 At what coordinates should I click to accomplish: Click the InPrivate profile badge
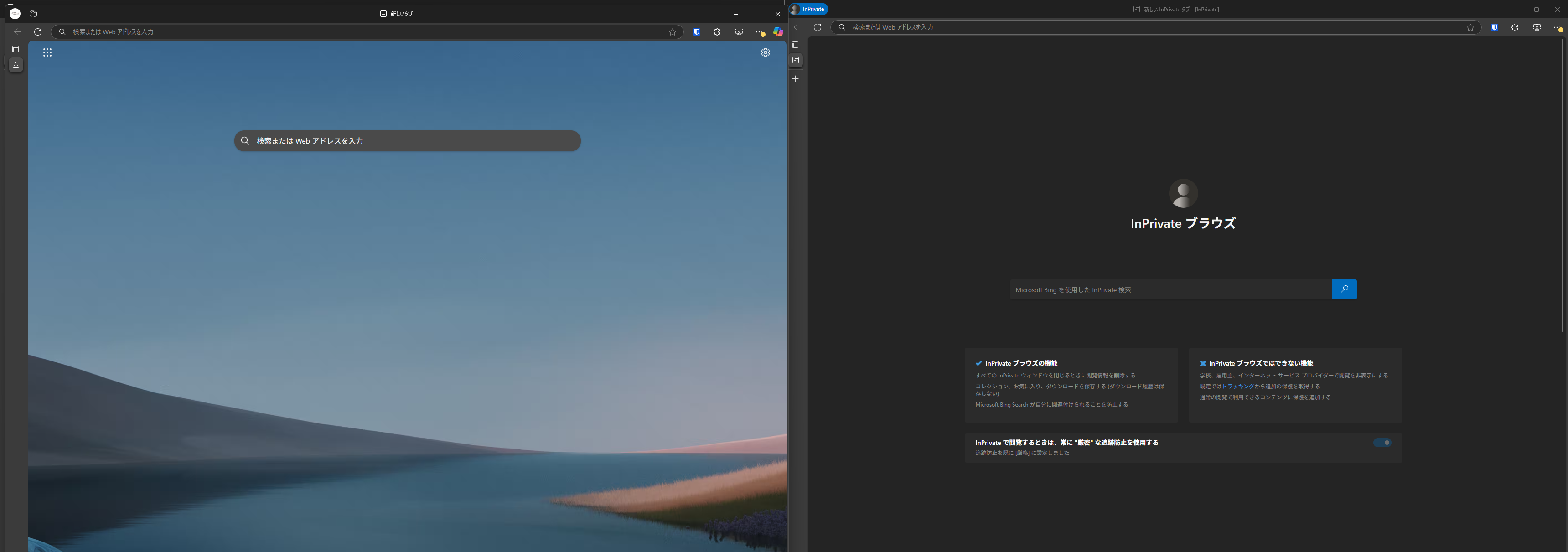click(809, 9)
